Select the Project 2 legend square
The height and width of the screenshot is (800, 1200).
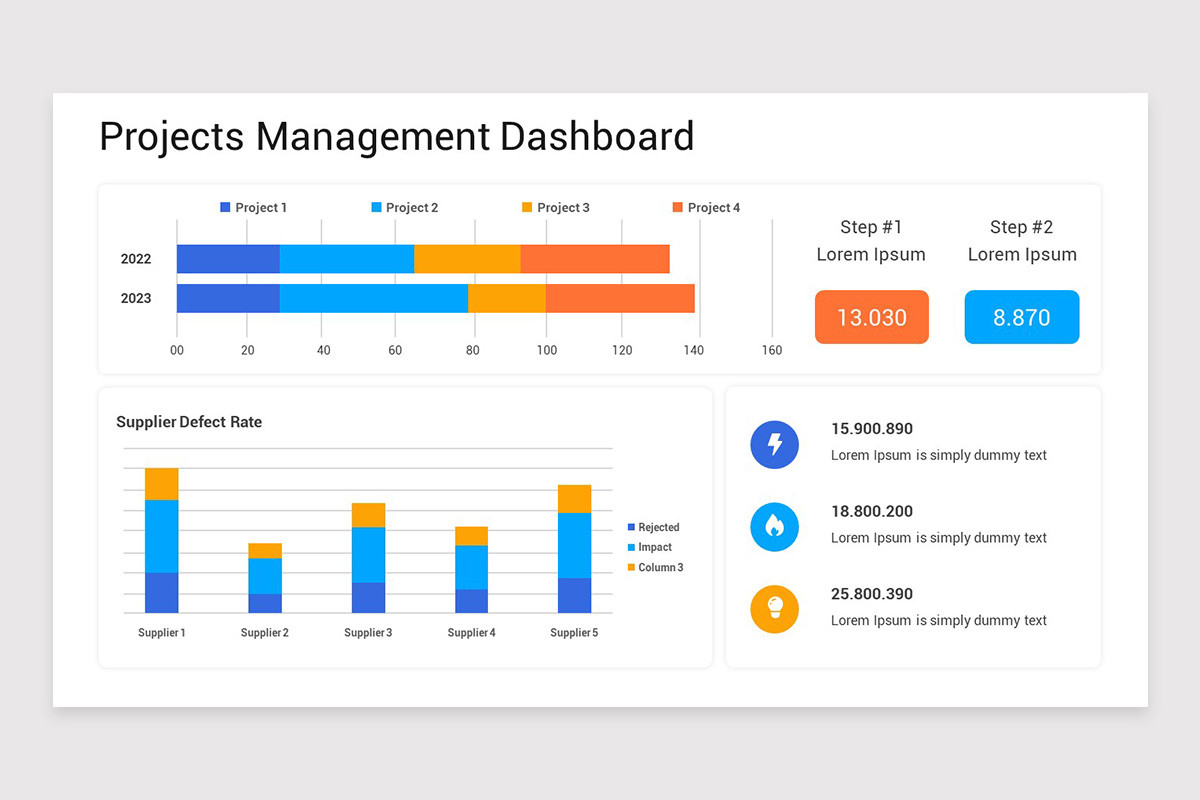coord(376,207)
